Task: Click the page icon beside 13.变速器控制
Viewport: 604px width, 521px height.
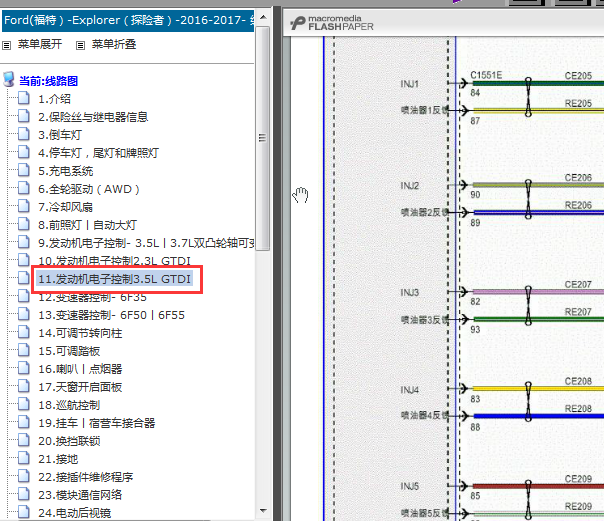Action: (x=23, y=314)
